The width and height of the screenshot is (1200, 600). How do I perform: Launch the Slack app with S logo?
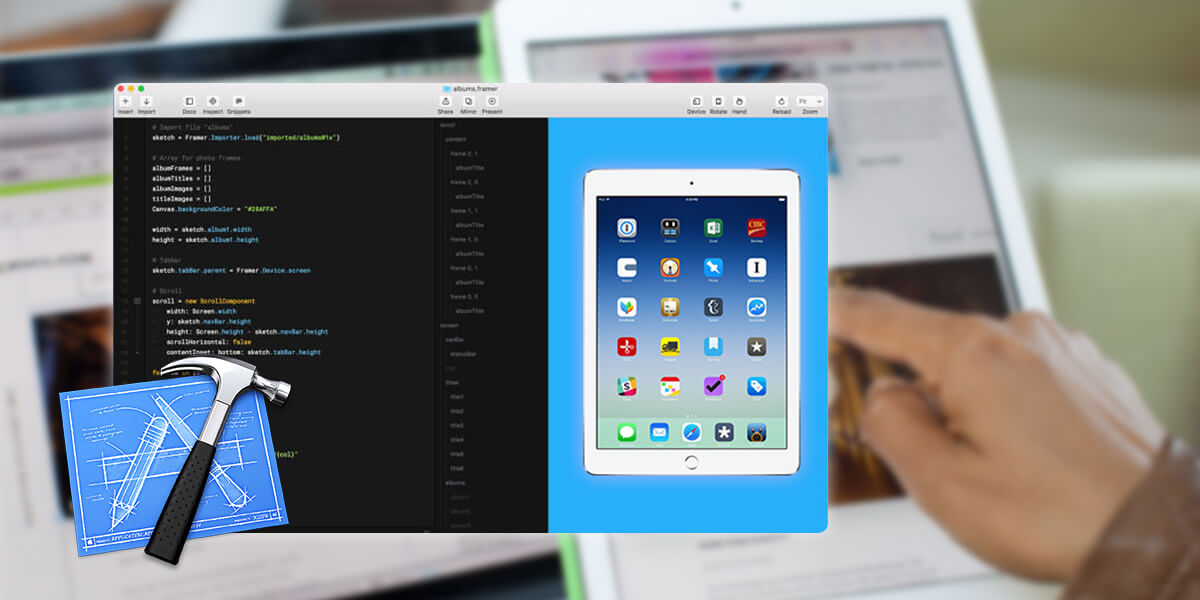627,386
